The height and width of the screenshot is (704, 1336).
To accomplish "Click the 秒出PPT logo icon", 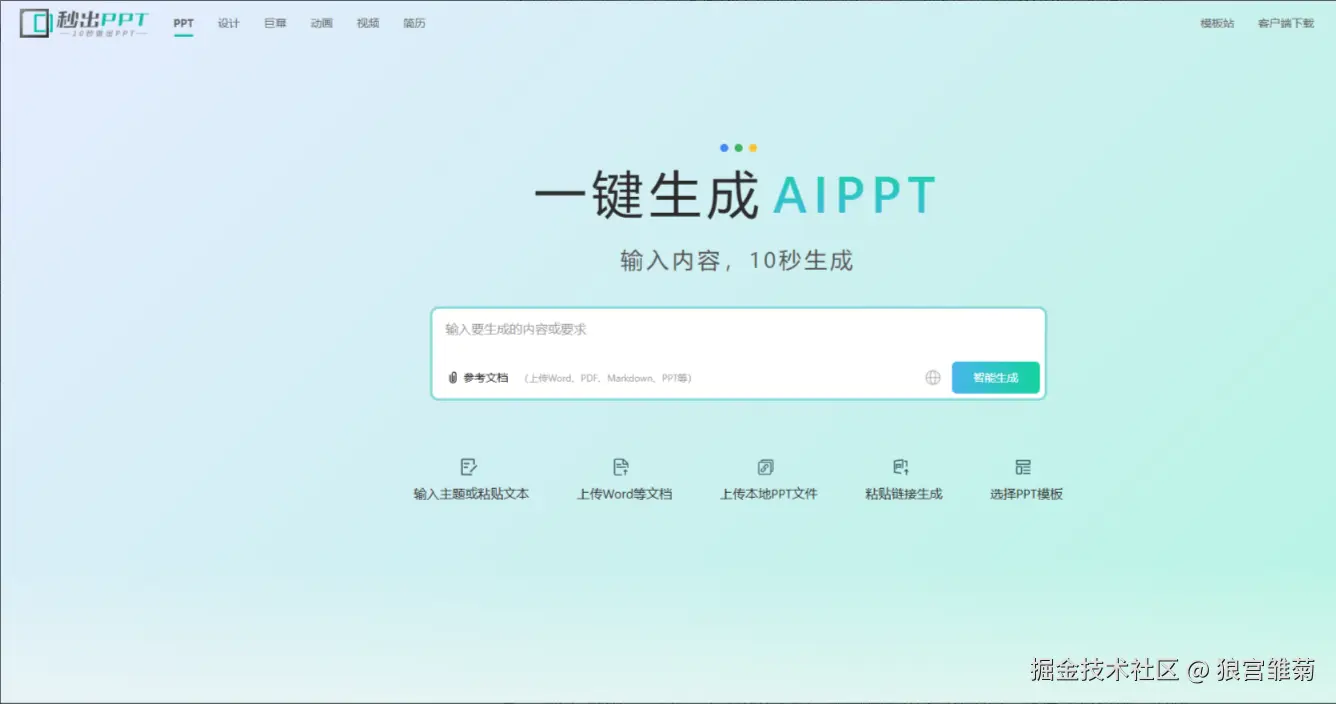I will (x=33, y=23).
